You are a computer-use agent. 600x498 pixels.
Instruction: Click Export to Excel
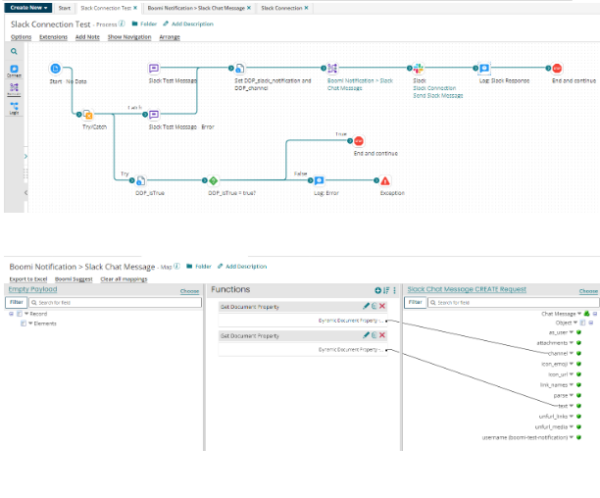pos(28,279)
